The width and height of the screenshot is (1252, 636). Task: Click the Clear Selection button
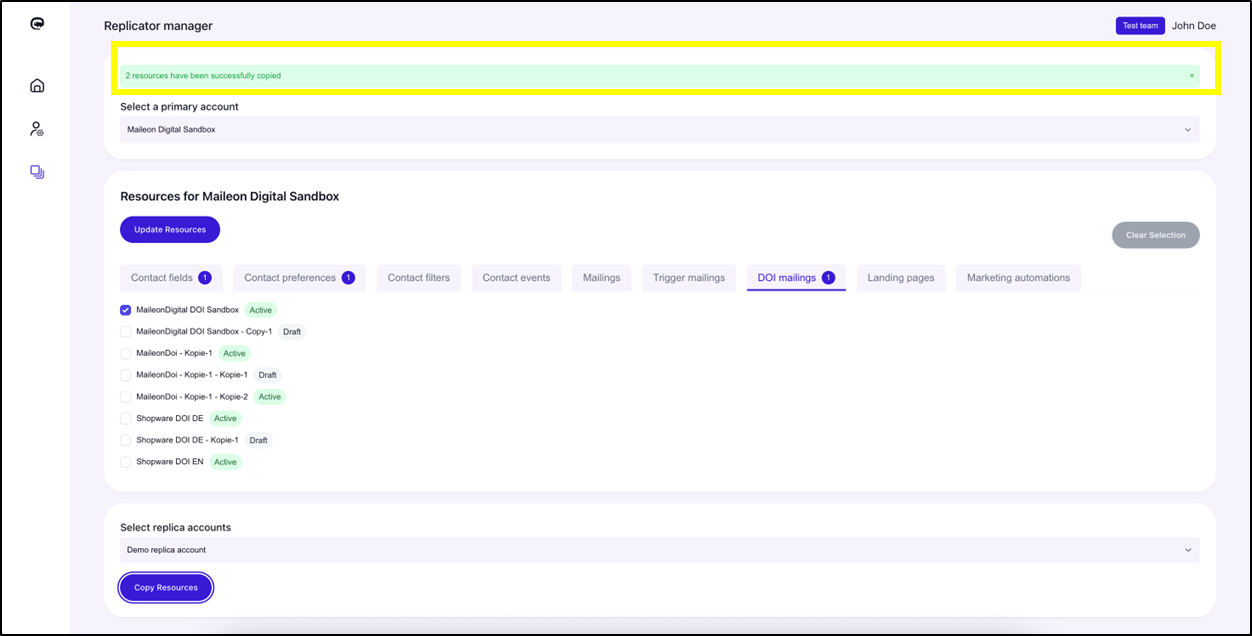(x=1155, y=235)
